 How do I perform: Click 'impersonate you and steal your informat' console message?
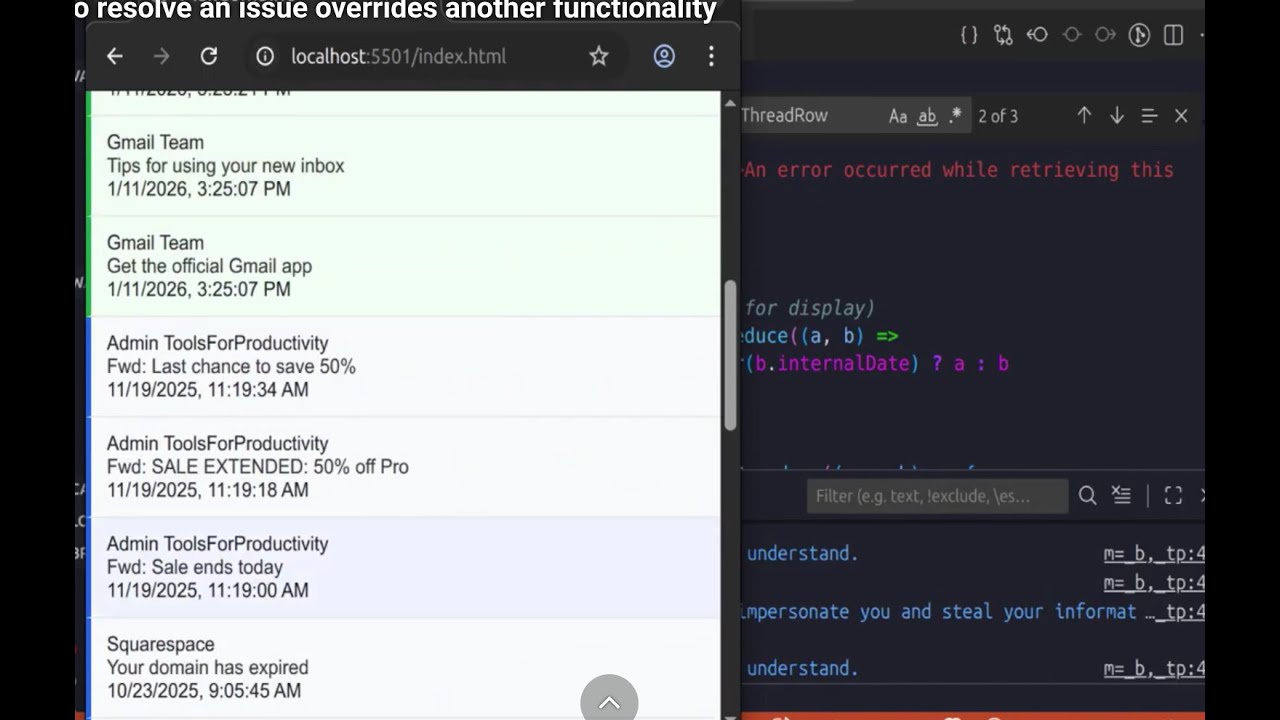939,612
